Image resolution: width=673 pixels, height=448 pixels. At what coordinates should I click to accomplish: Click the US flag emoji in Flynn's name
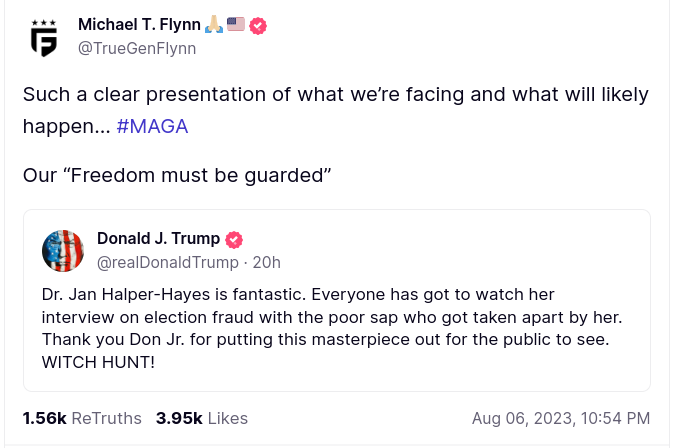coord(236,25)
